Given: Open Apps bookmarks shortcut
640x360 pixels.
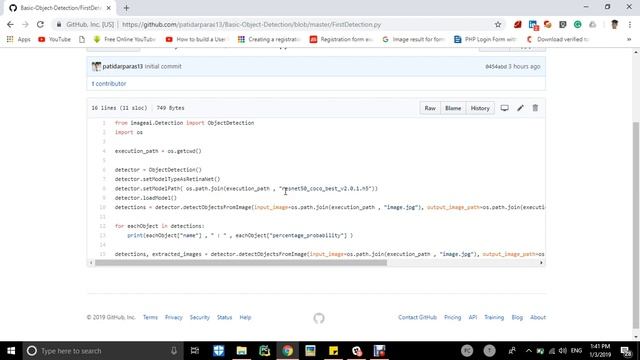Looking at the screenshot, I should pos(19,39).
